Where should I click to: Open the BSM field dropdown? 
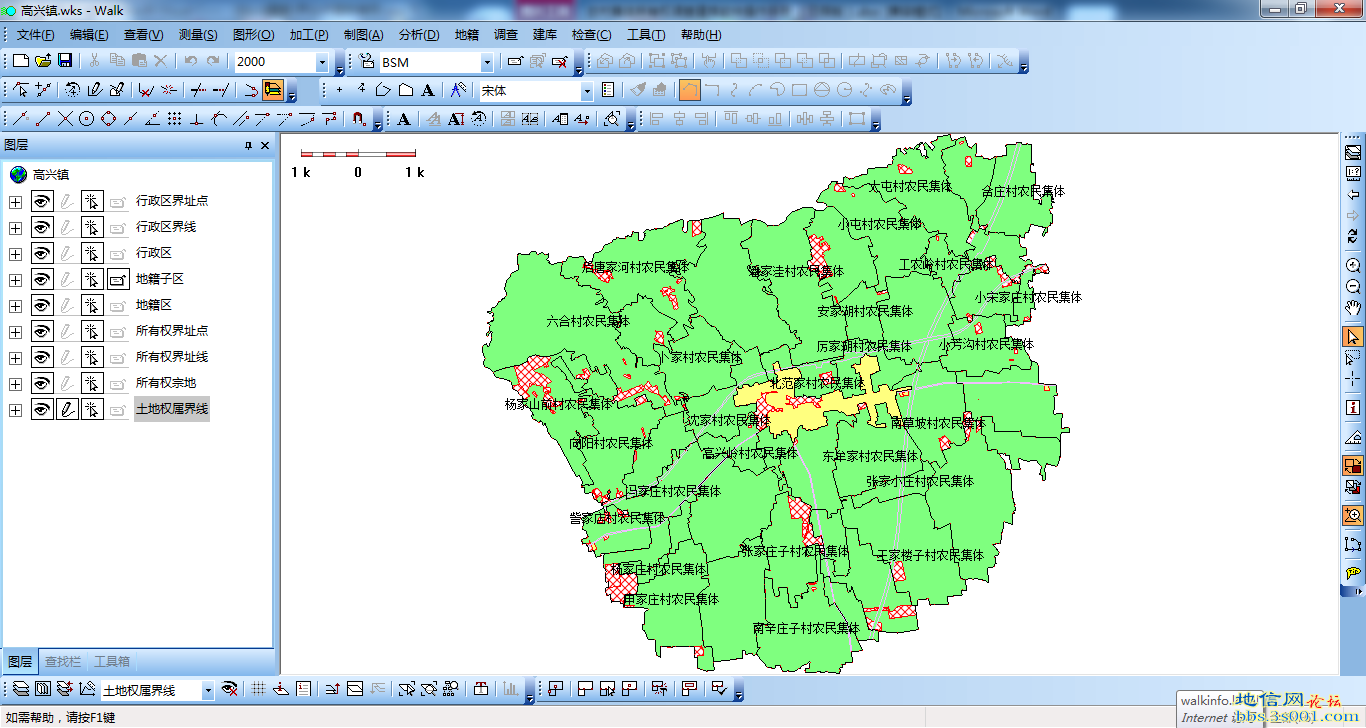(x=487, y=62)
